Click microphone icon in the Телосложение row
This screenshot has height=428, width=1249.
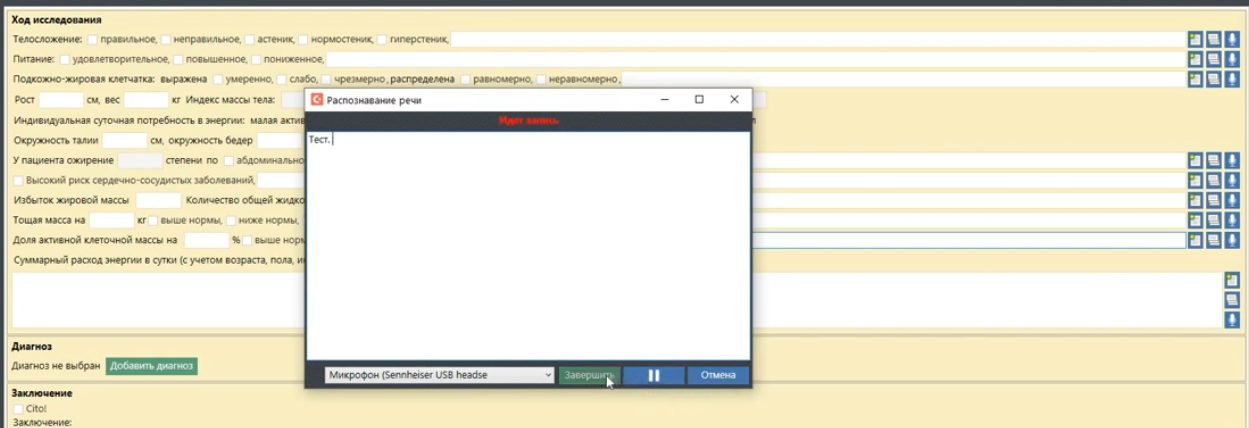coord(1232,39)
